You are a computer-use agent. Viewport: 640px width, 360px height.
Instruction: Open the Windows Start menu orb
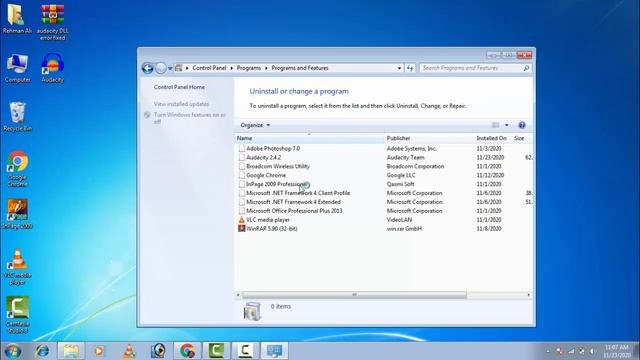tap(13, 351)
